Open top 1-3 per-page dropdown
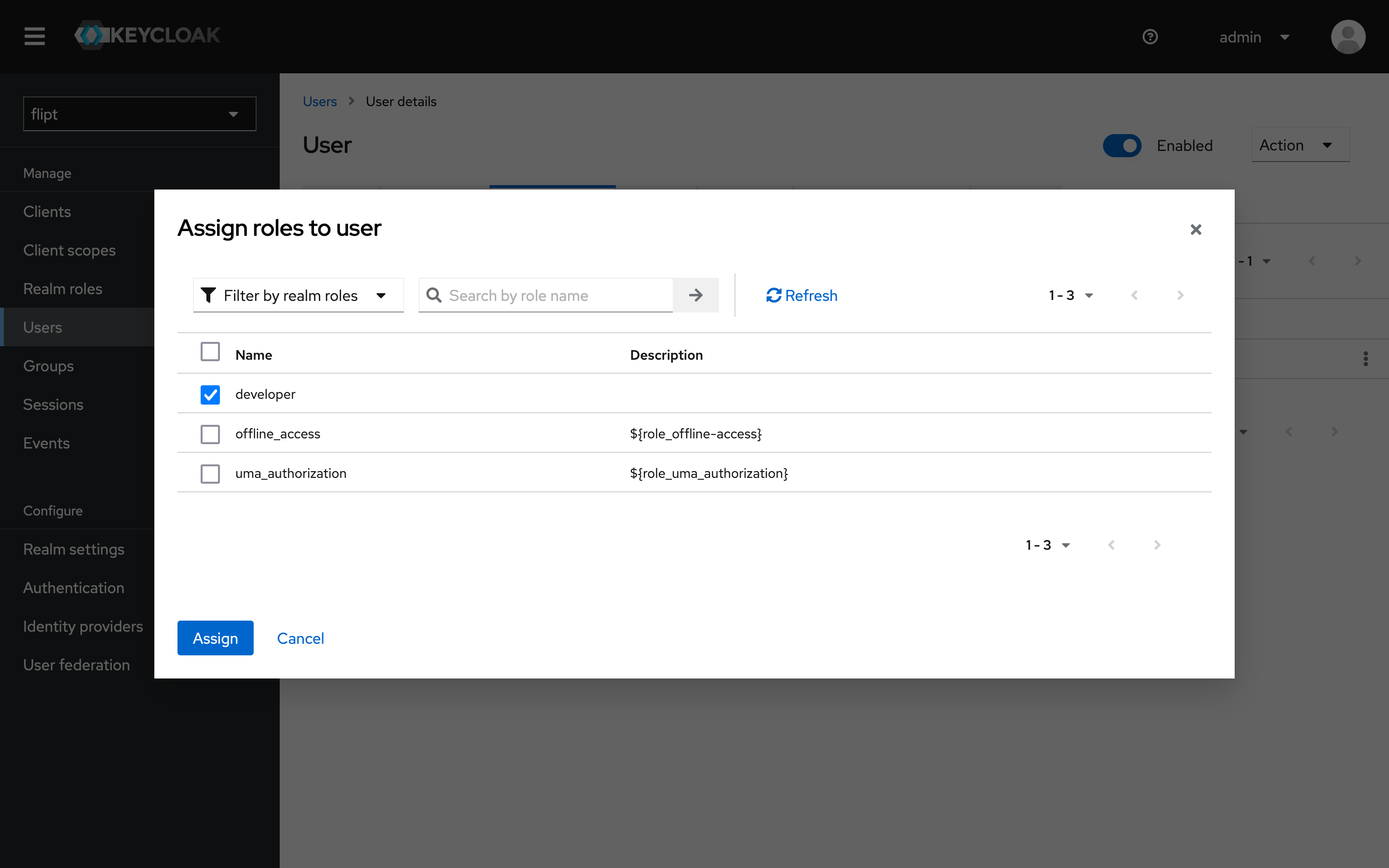Screen dimensions: 1389x868 [1071, 295]
